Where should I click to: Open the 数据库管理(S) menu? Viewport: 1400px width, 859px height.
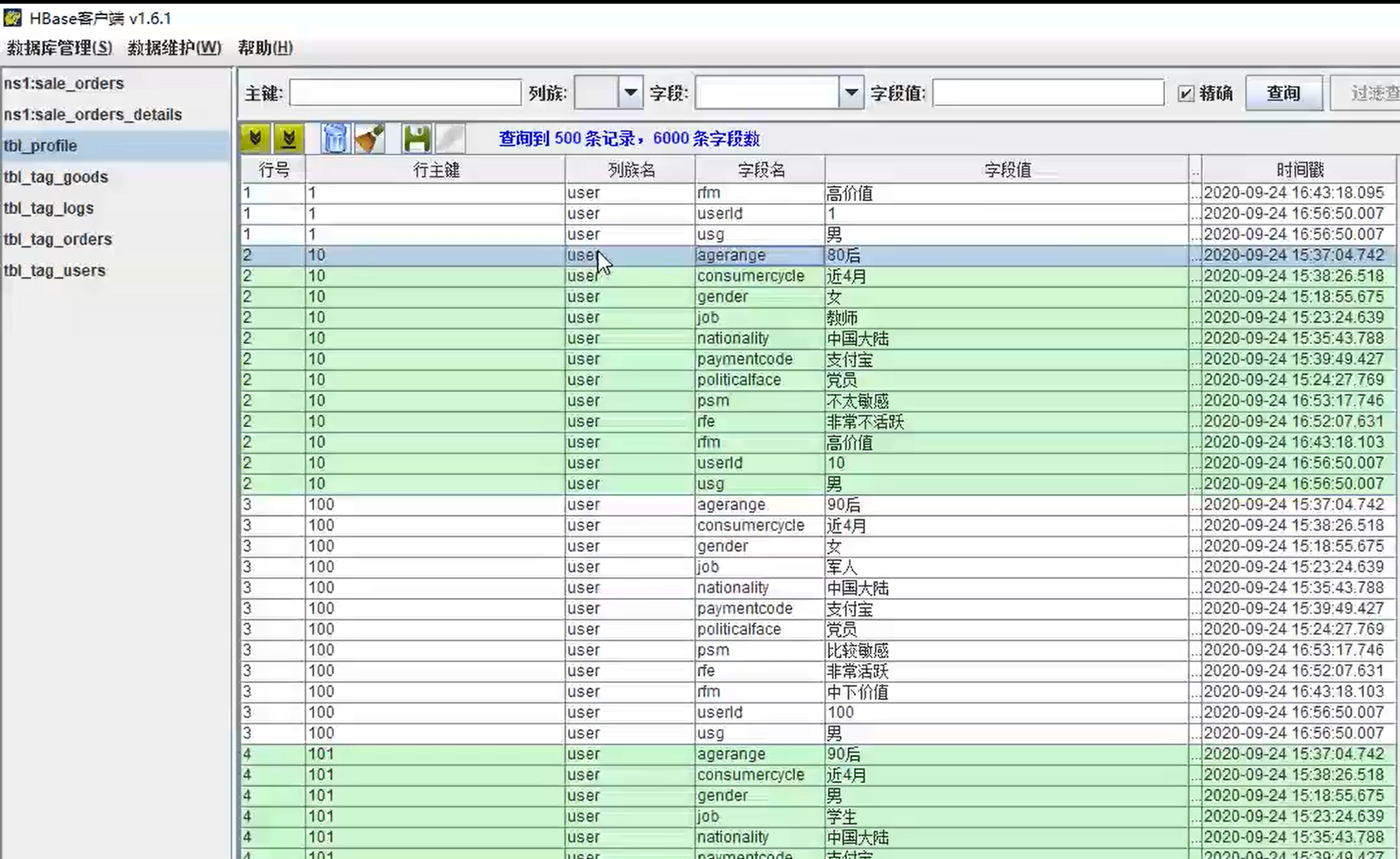pos(59,48)
